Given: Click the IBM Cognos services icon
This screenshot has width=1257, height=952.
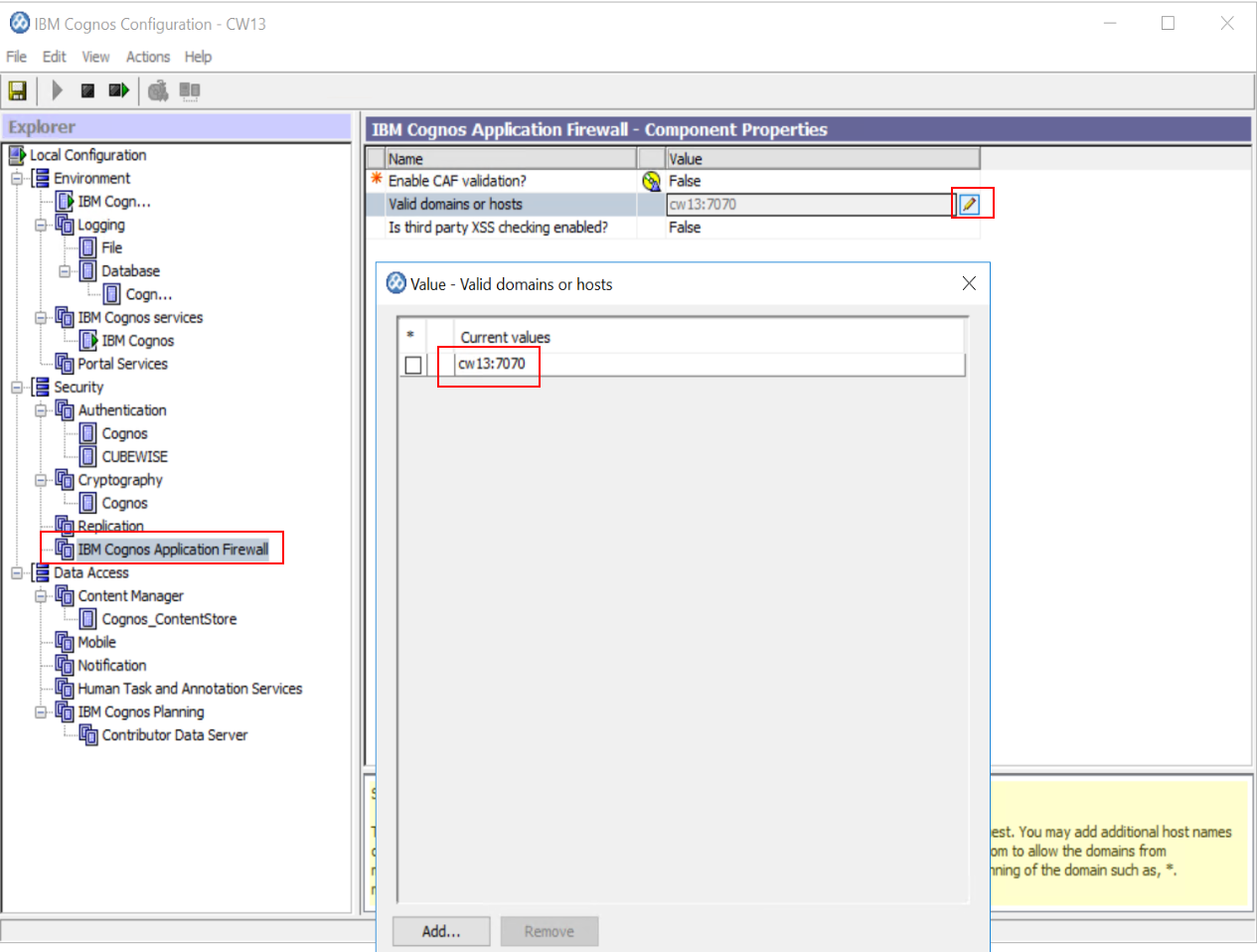Looking at the screenshot, I should pyautogui.click(x=65, y=318).
